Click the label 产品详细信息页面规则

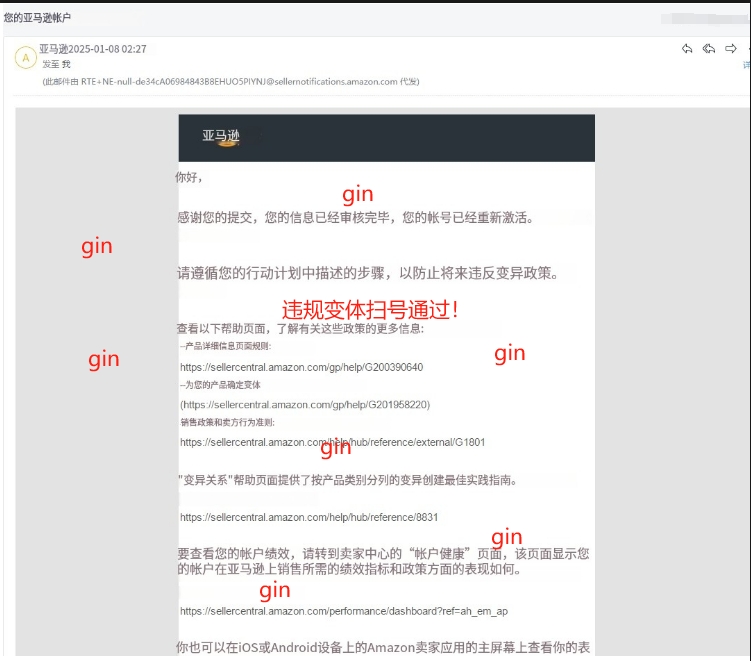226,346
